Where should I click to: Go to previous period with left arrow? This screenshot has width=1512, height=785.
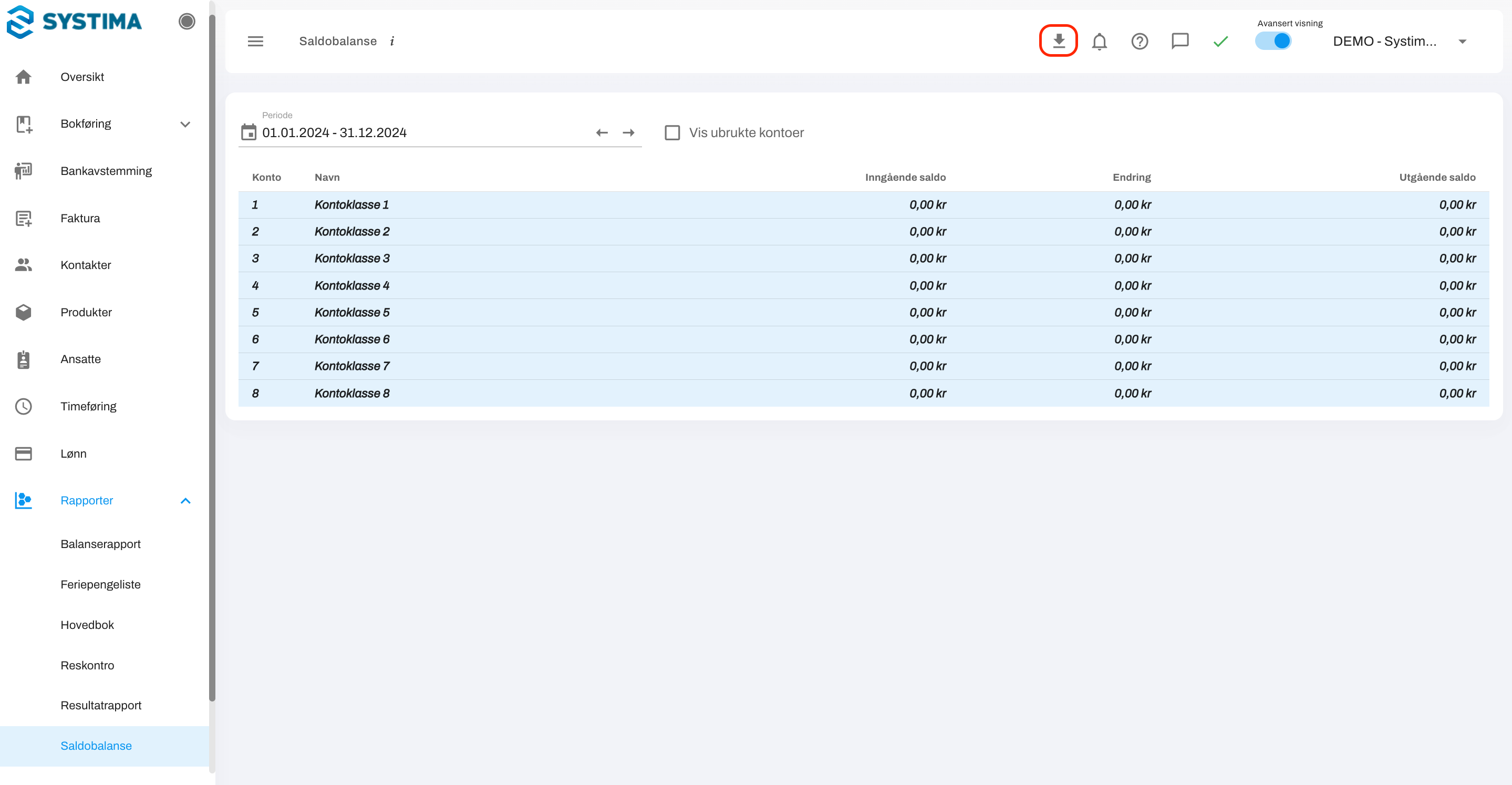(x=602, y=133)
